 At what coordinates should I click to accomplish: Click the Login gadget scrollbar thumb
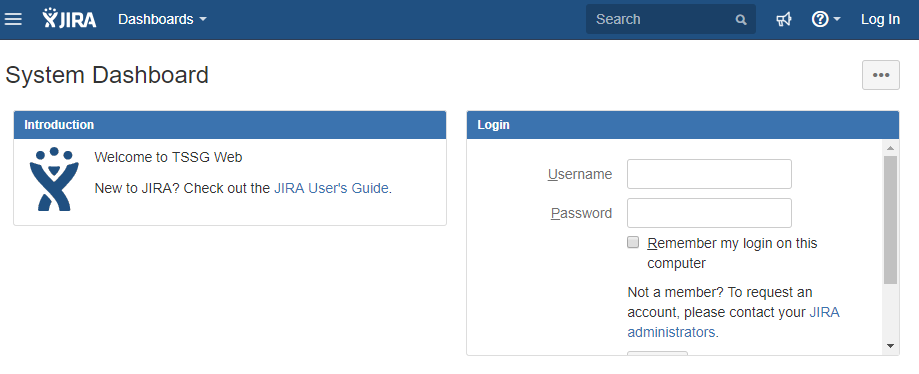[x=890, y=220]
